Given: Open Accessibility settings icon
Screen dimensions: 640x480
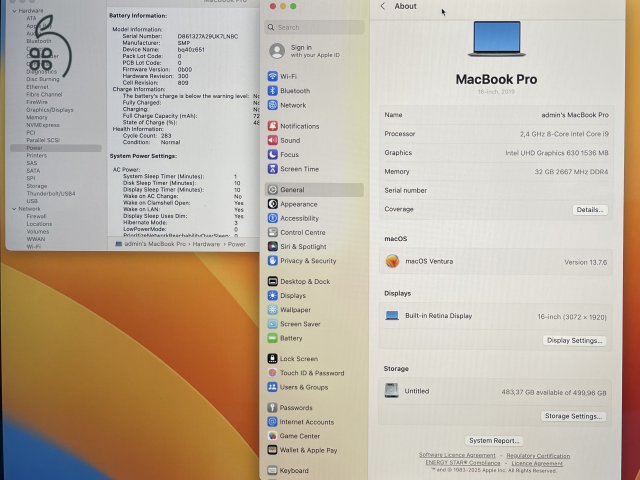Looking at the screenshot, I should (273, 218).
